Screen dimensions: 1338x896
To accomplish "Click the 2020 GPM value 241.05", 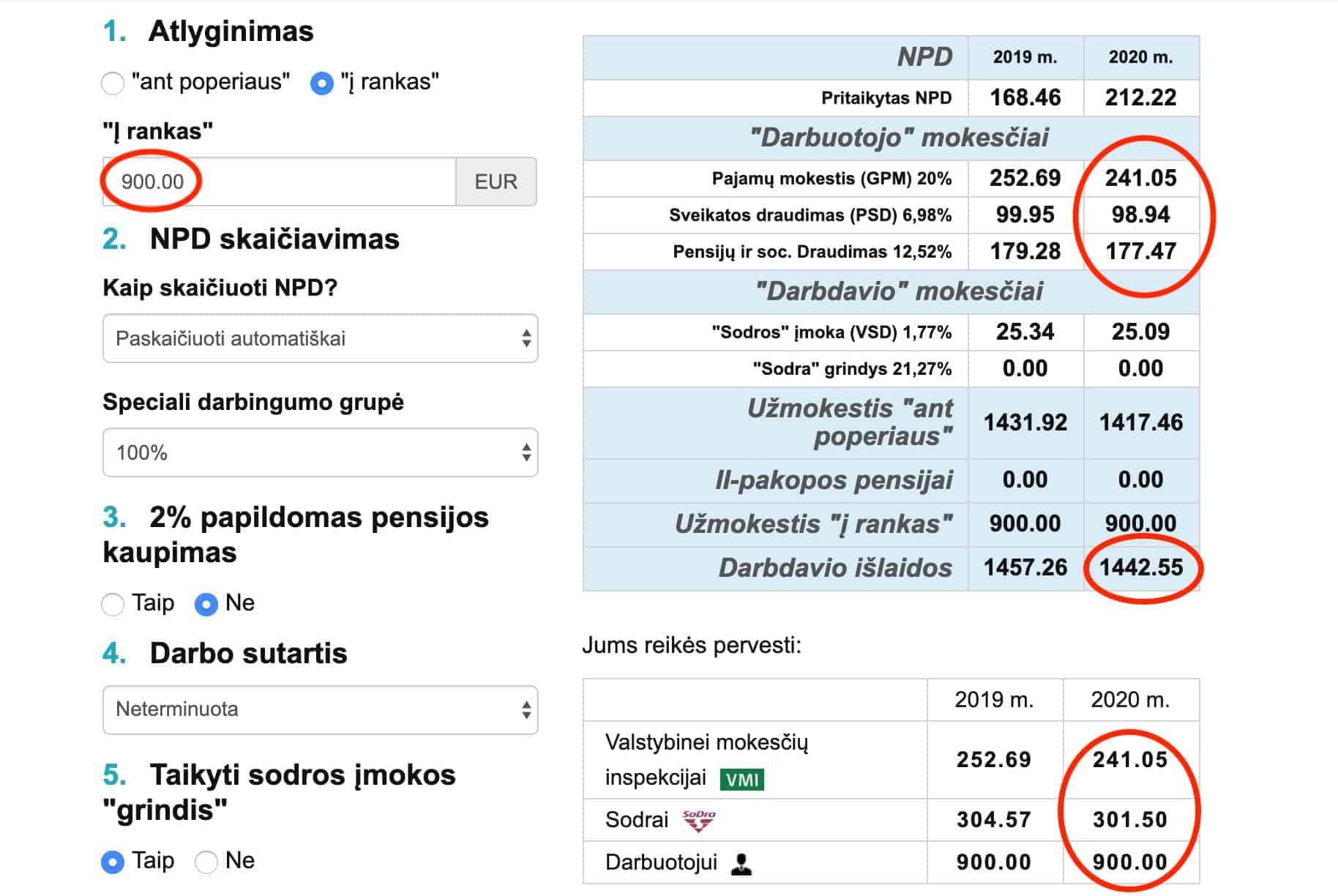I will (1140, 178).
